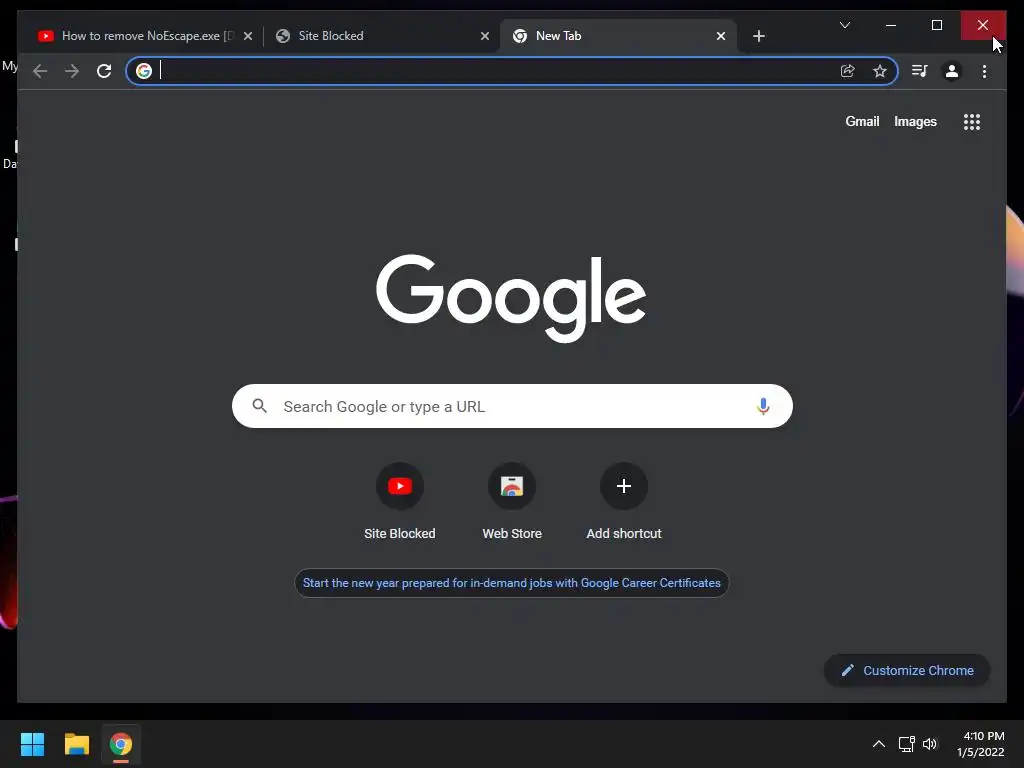
Task: Share this page via share icon
Action: click(x=848, y=71)
